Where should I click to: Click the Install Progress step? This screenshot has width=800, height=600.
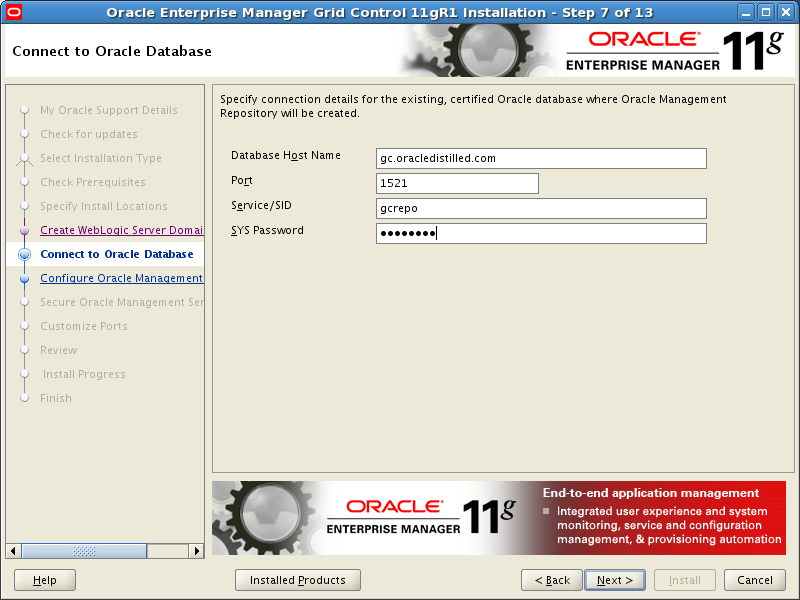(84, 374)
